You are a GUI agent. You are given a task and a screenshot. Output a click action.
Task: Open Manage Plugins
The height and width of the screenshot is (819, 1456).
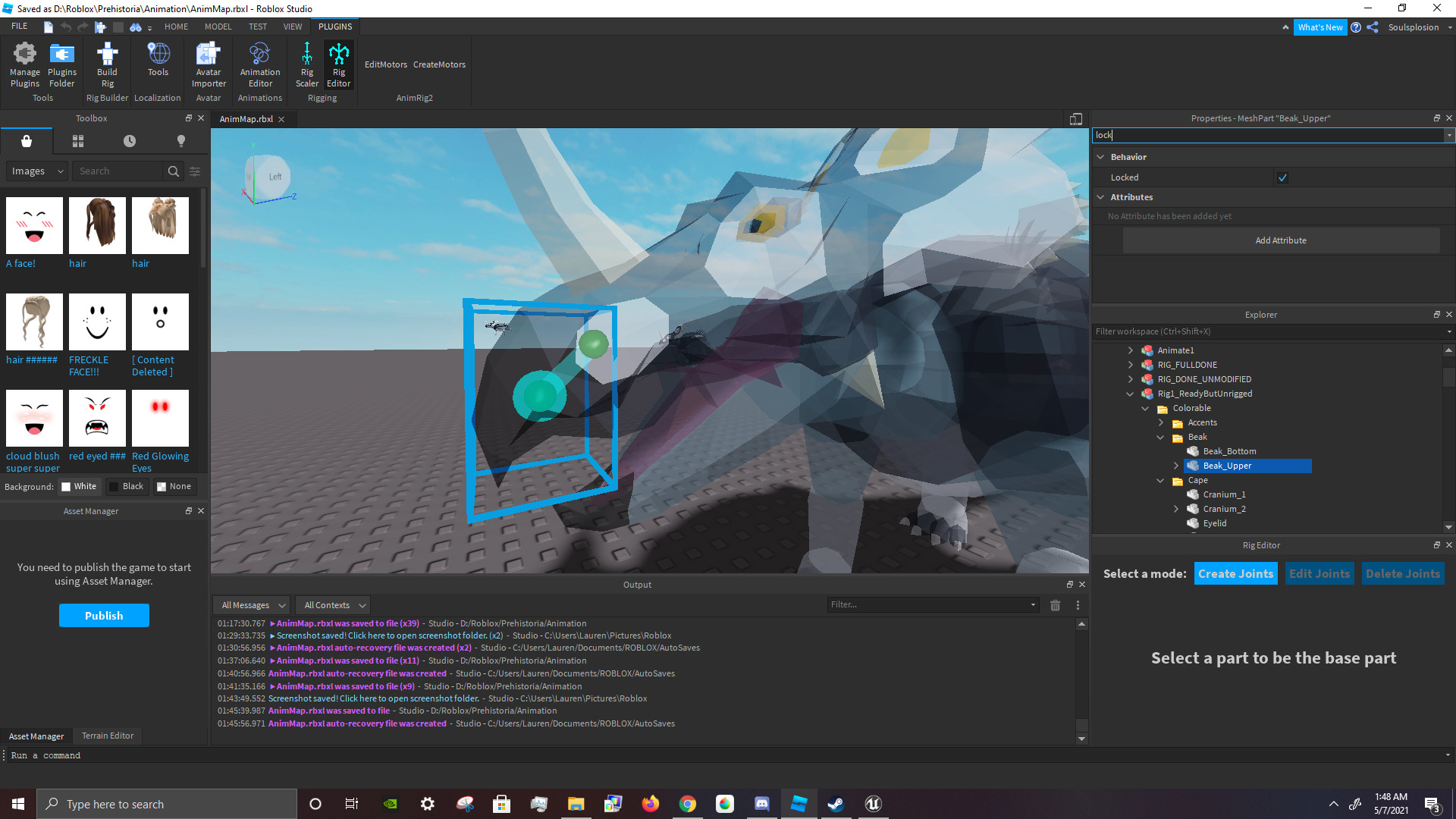(x=24, y=64)
